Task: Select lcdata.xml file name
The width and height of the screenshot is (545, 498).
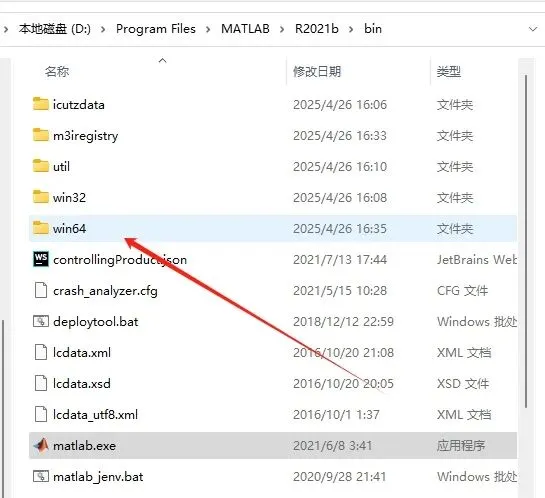Action: (82, 353)
